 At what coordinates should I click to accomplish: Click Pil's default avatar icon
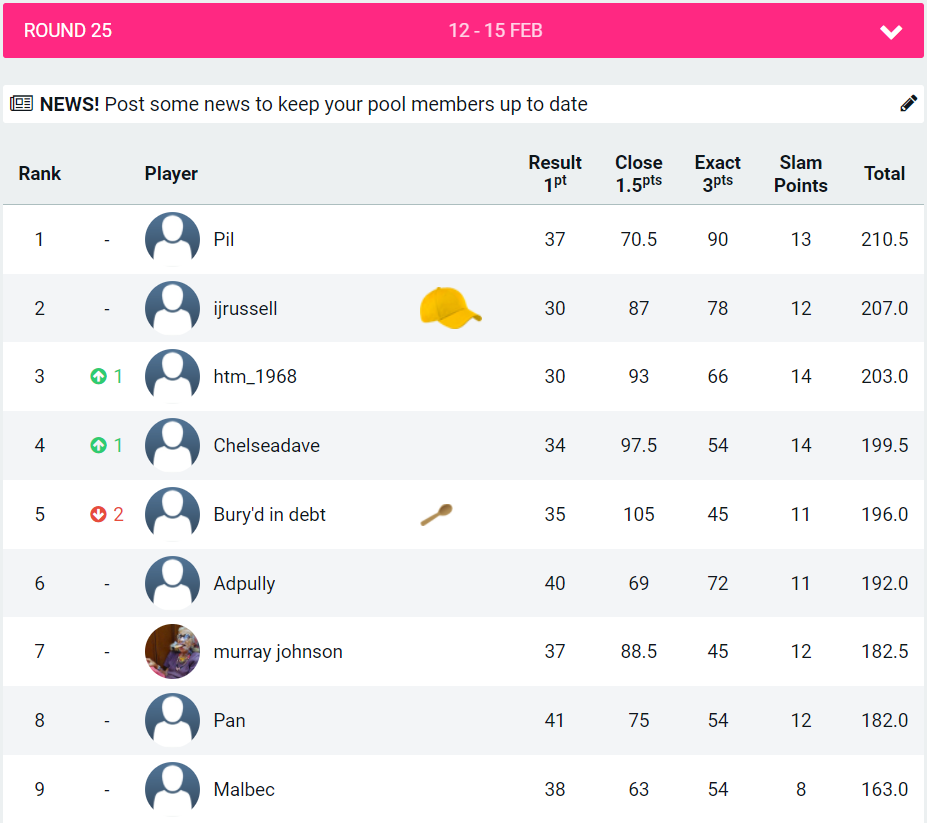172,240
